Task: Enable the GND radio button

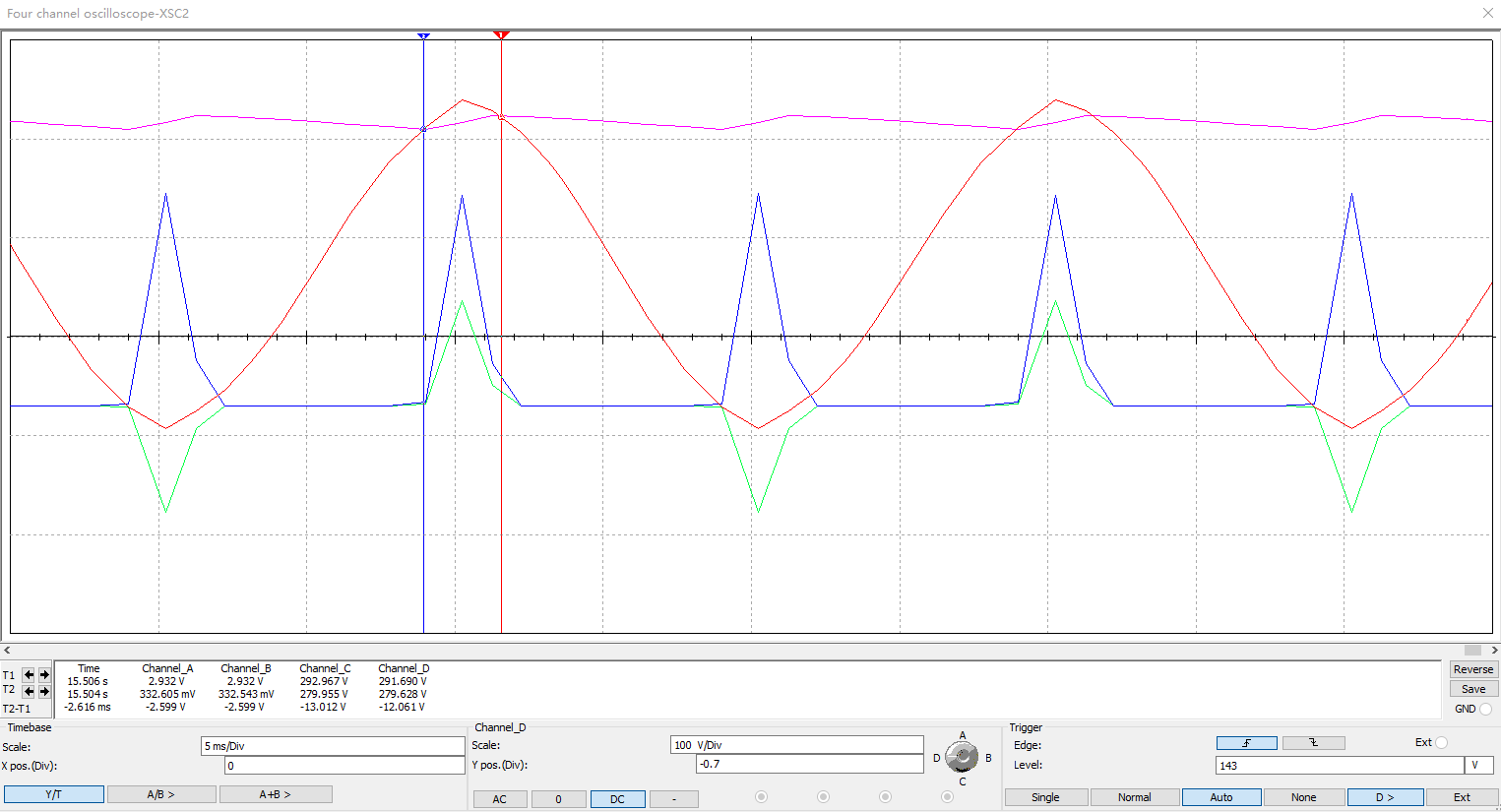Action: [1485, 709]
